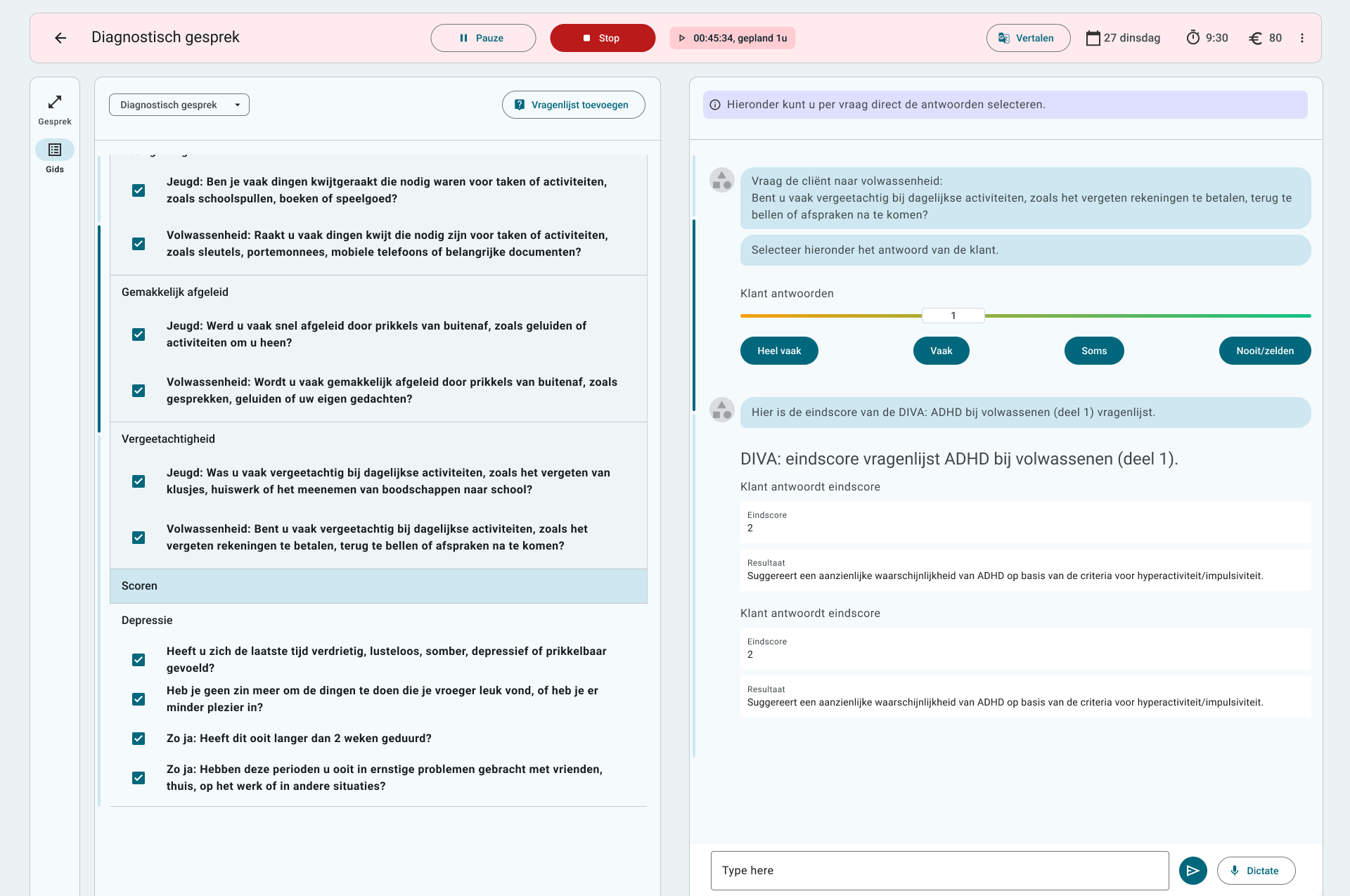Click the second Resultaat text field
This screenshot has height=896, width=1350.
click(1025, 696)
